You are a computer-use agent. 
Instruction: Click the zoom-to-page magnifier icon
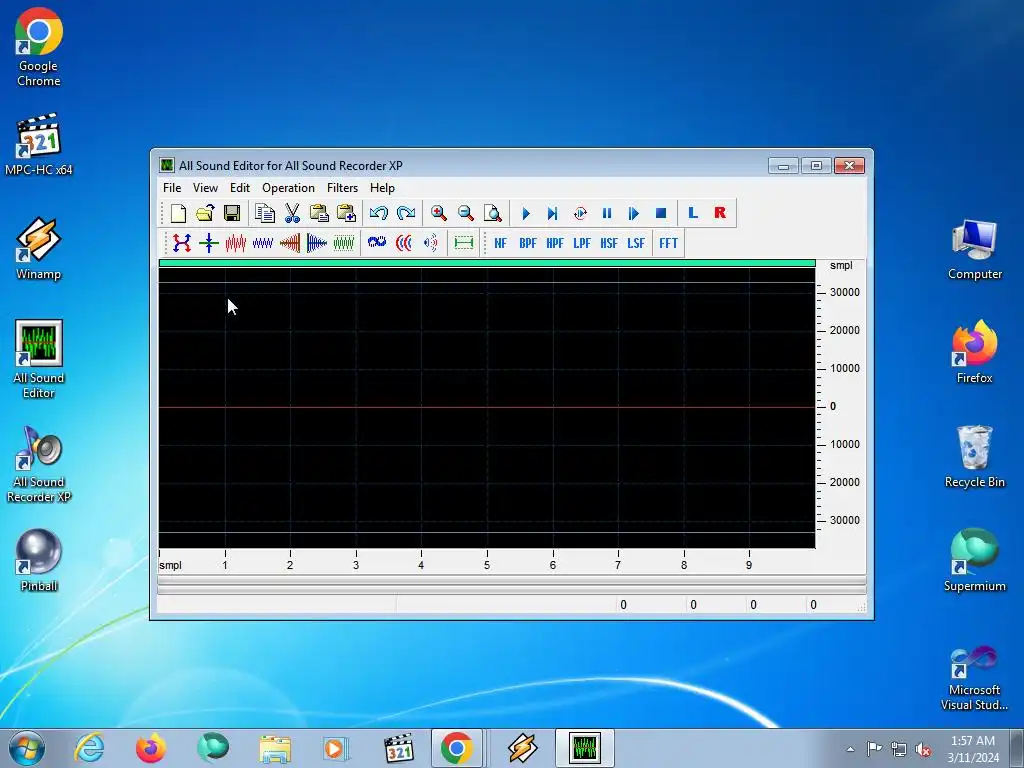(x=492, y=214)
